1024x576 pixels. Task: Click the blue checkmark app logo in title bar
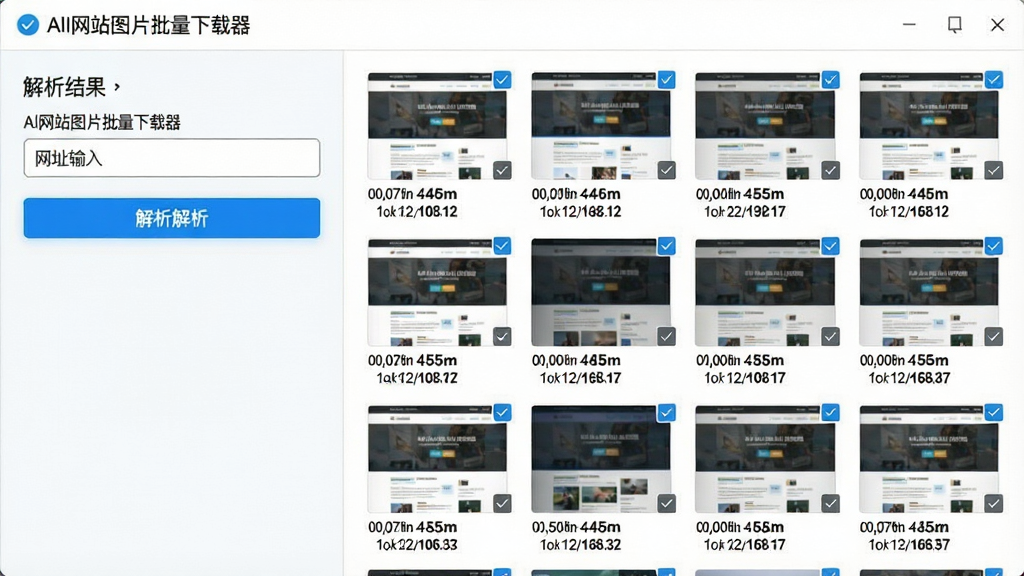coord(28,25)
